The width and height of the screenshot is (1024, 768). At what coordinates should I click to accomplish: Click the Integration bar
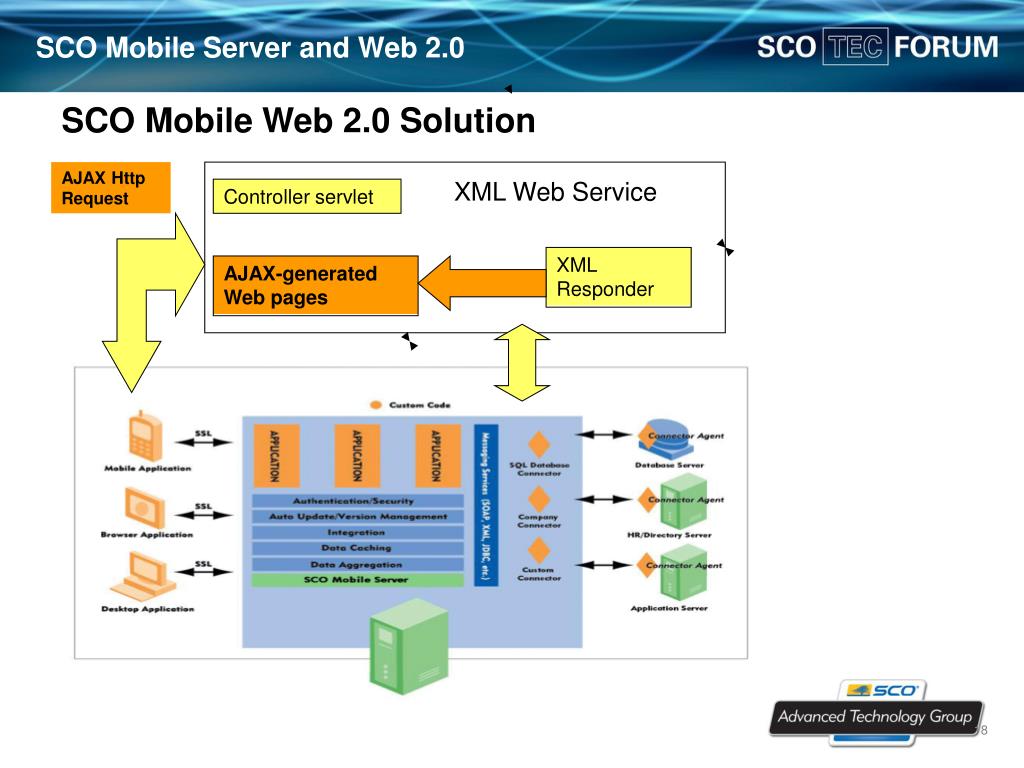pos(358,532)
